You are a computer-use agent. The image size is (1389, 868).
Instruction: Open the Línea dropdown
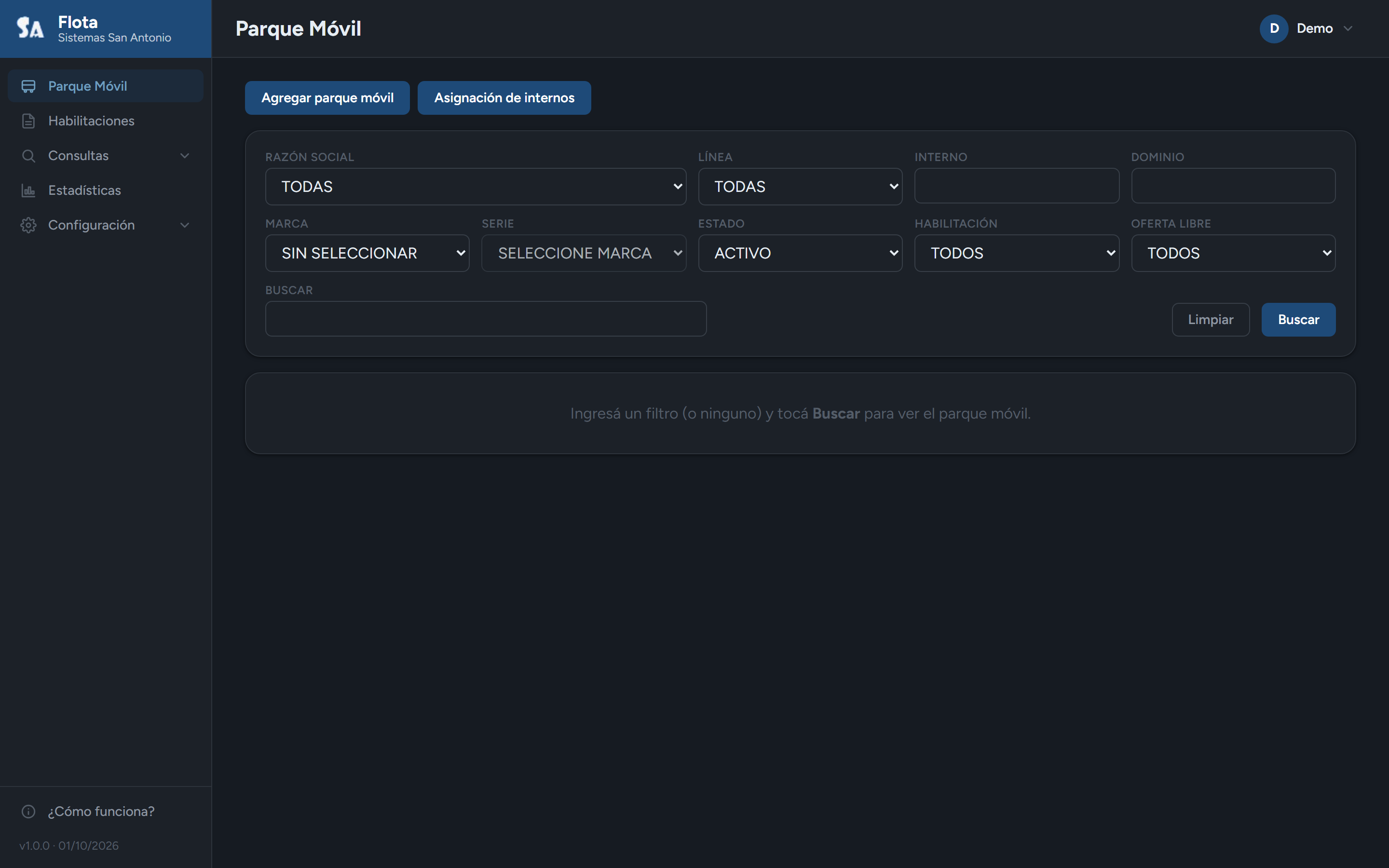coord(800,187)
